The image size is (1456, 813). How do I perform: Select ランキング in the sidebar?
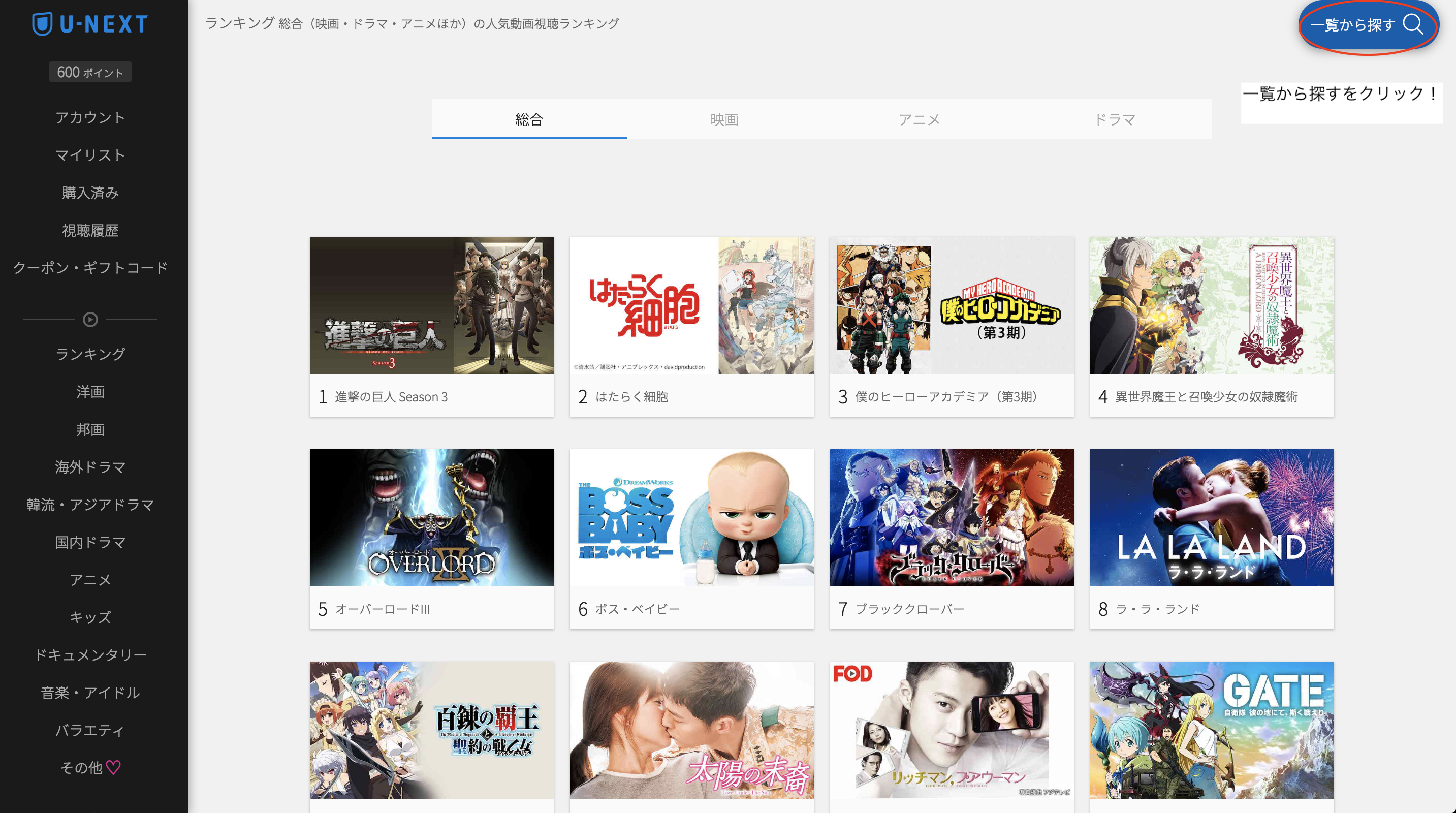tap(90, 354)
